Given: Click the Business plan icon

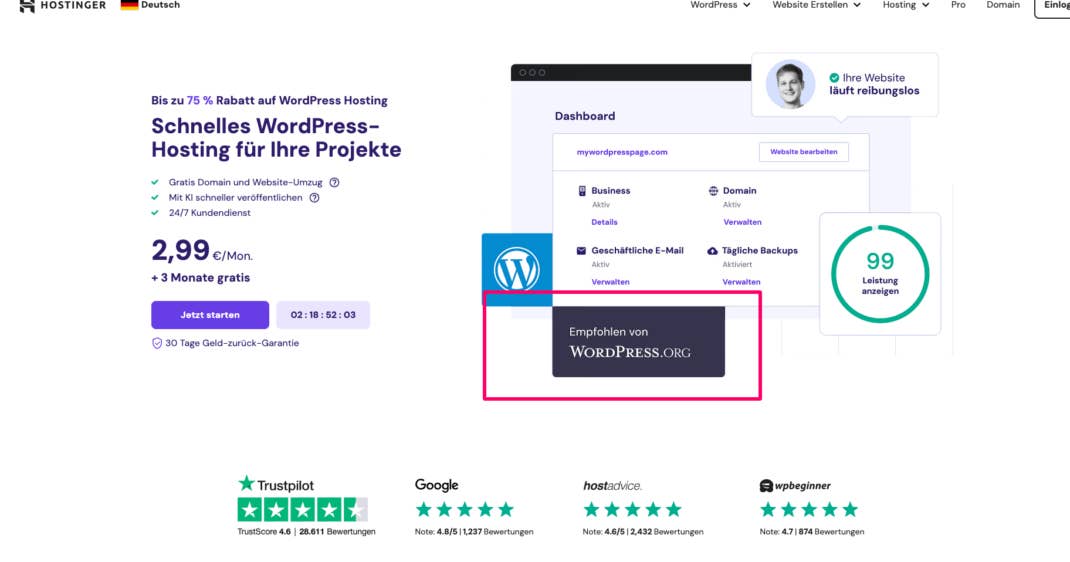Looking at the screenshot, I should click(582, 191).
